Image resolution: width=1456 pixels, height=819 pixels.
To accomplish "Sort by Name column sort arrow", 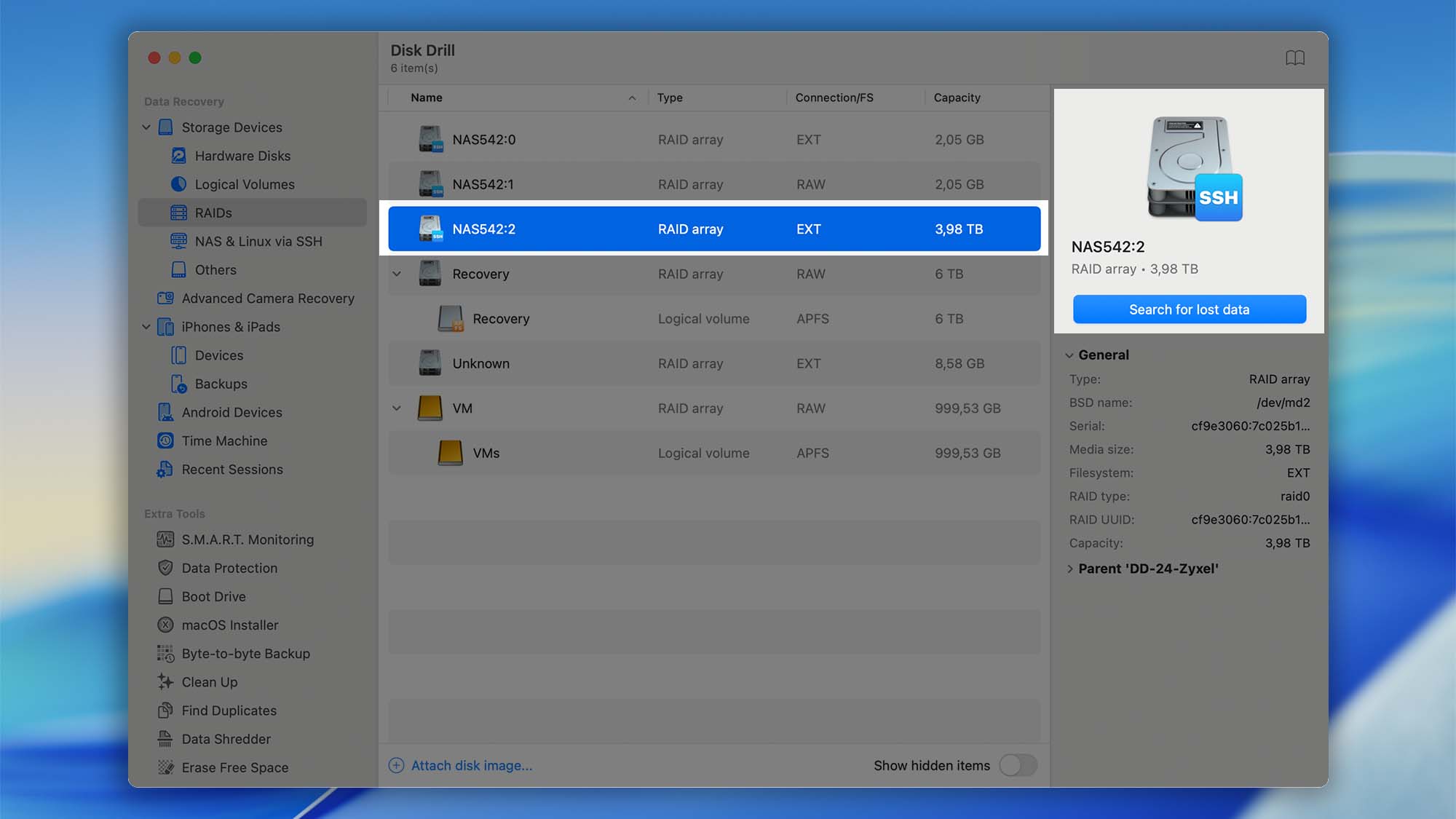I will (x=632, y=98).
